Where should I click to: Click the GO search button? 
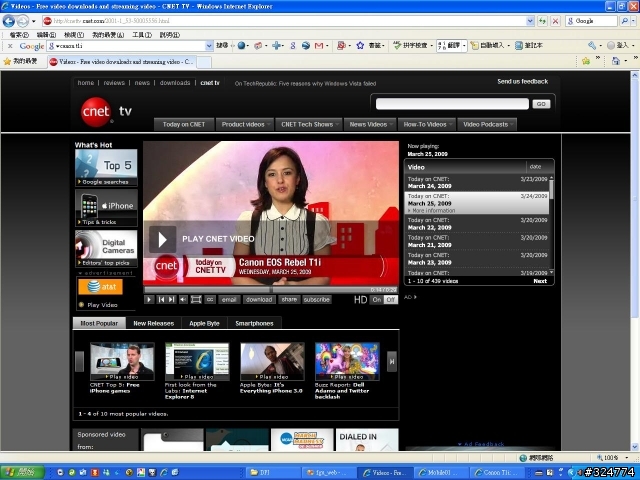[541, 104]
